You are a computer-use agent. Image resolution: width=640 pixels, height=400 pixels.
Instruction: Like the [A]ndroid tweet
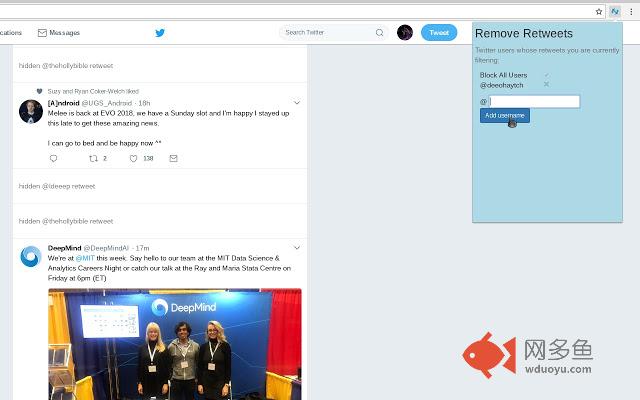134,158
